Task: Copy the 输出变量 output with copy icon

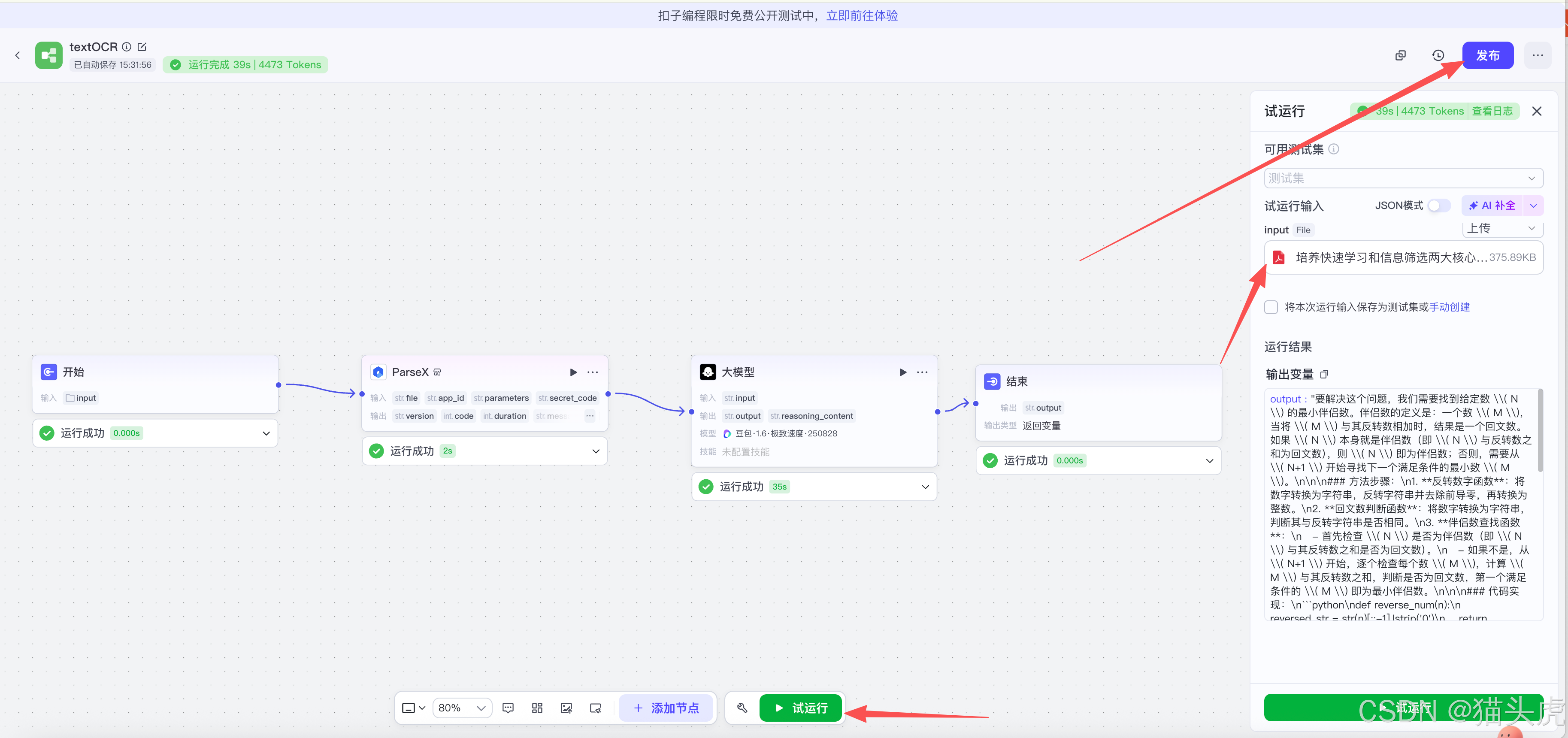Action: click(1324, 374)
